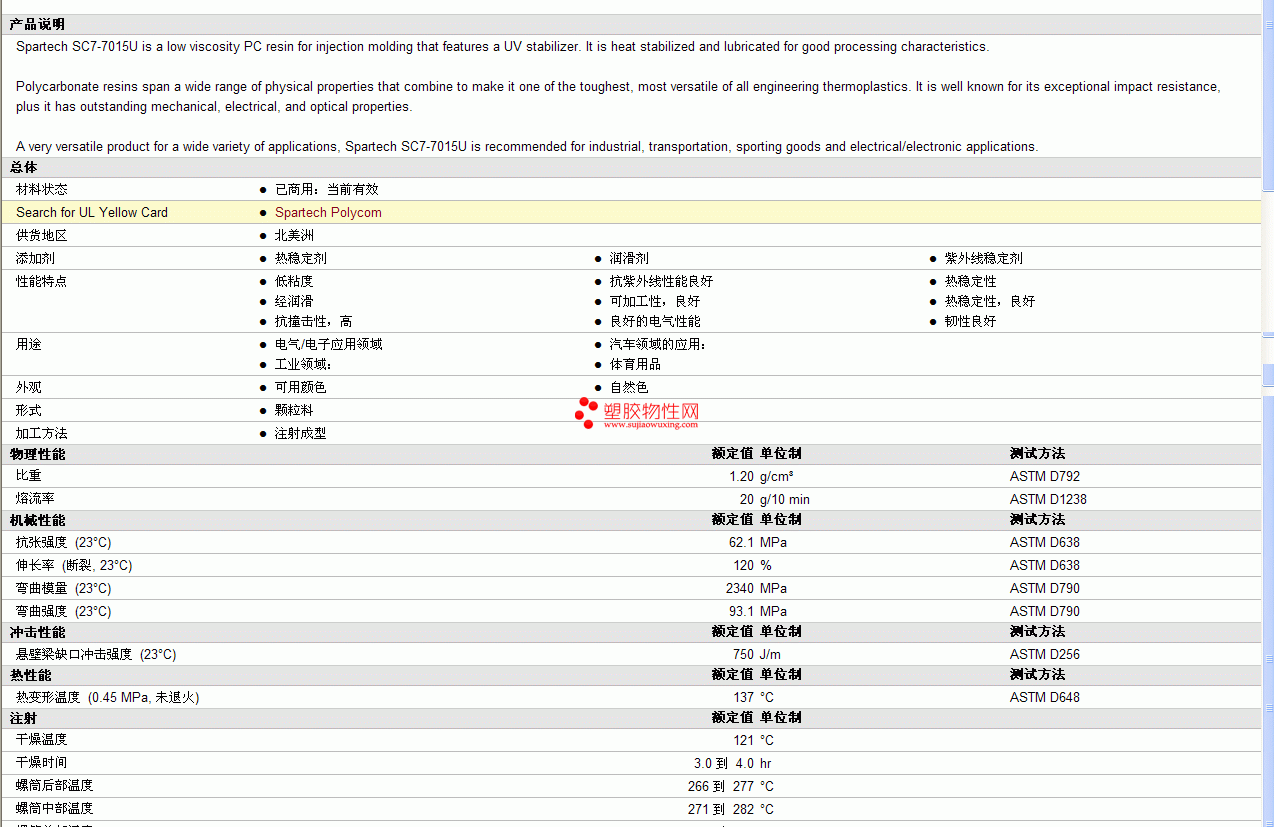Click the 比重 property label
The image size is (1274, 827).
click(x=29, y=476)
